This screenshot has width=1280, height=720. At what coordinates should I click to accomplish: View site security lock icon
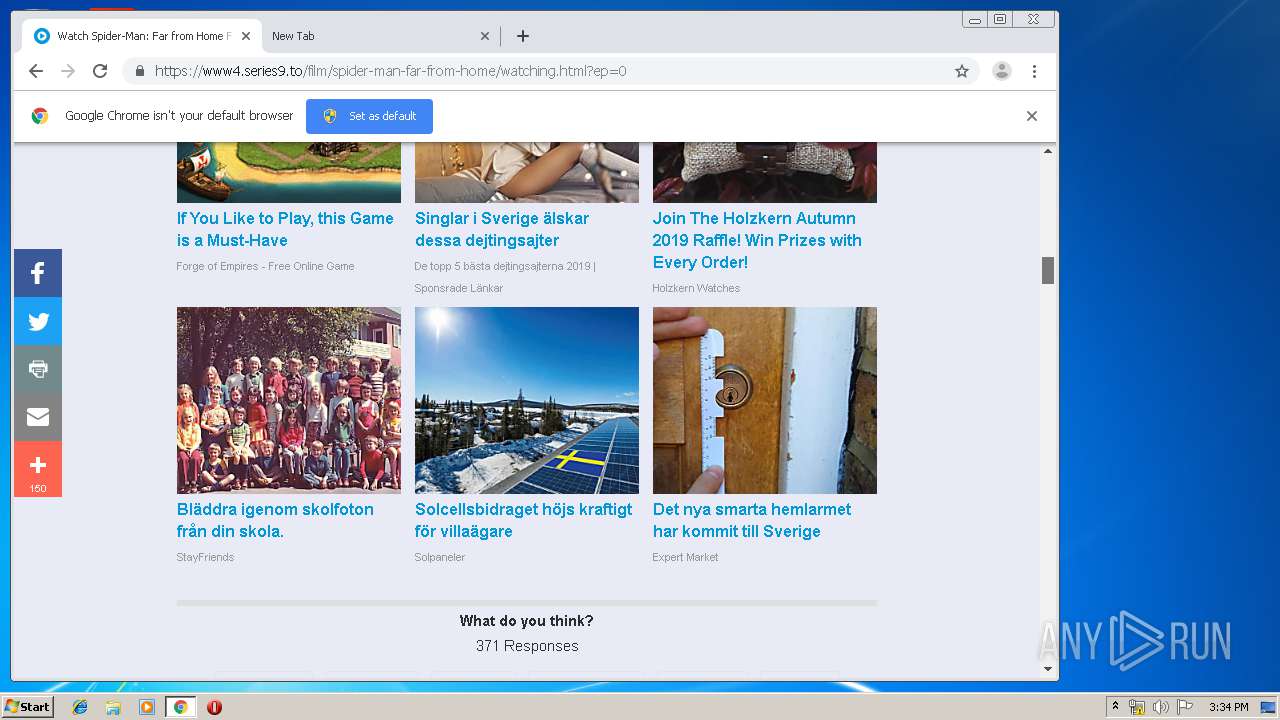139,71
